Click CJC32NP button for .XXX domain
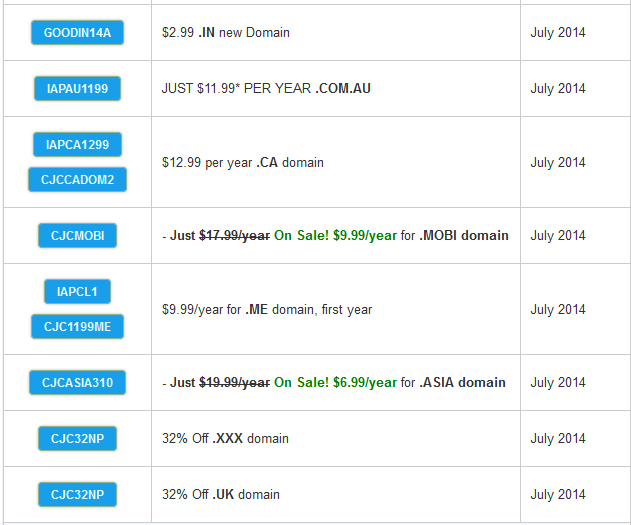The height and width of the screenshot is (525, 631). [77, 438]
